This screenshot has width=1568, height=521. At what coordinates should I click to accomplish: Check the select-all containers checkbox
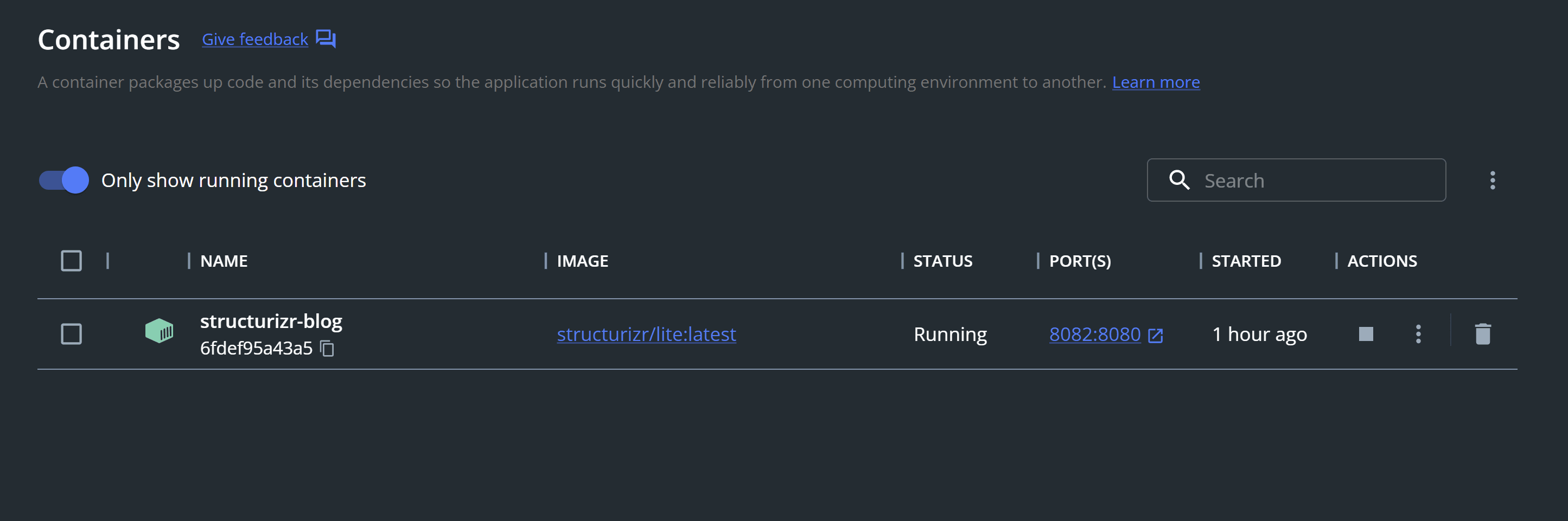[71, 260]
